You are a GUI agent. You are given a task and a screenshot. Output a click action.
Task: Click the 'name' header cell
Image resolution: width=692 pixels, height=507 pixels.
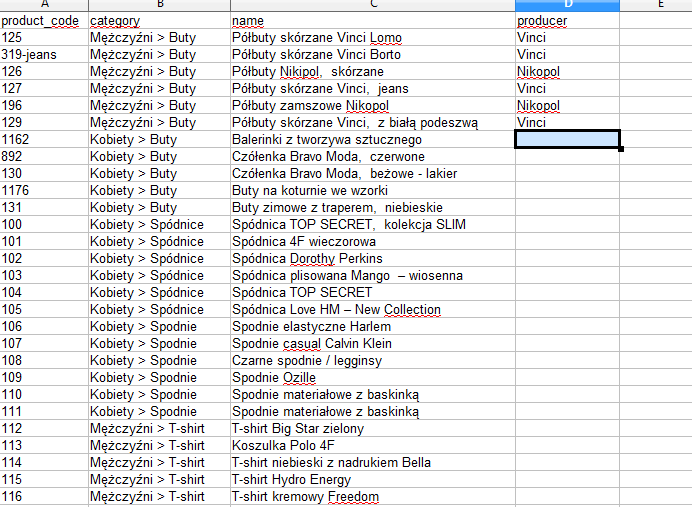click(x=372, y=21)
